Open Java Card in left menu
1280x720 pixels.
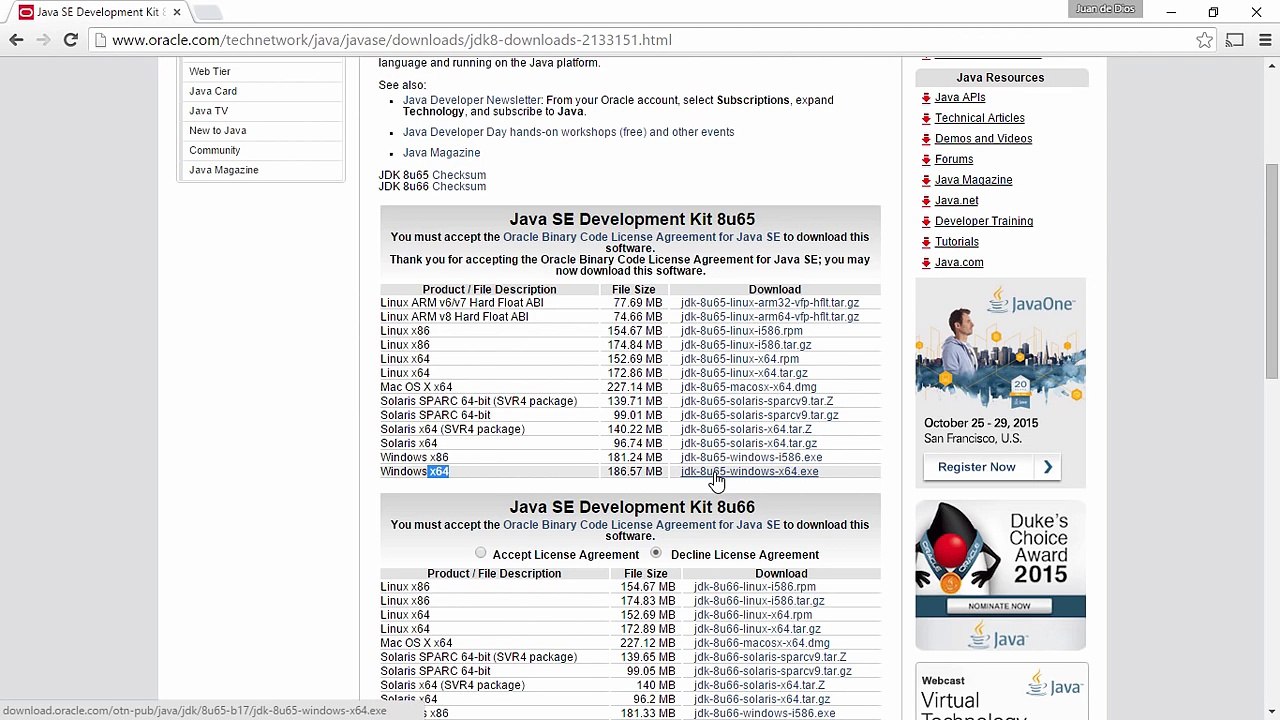coord(213,91)
